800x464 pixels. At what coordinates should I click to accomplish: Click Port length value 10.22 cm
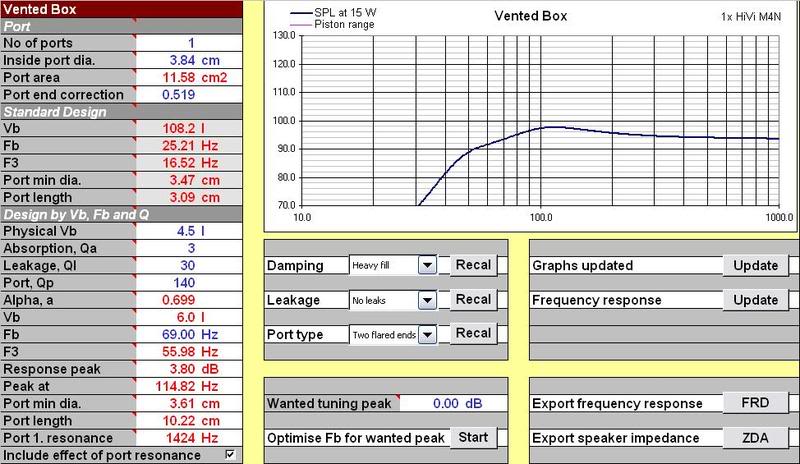191,421
